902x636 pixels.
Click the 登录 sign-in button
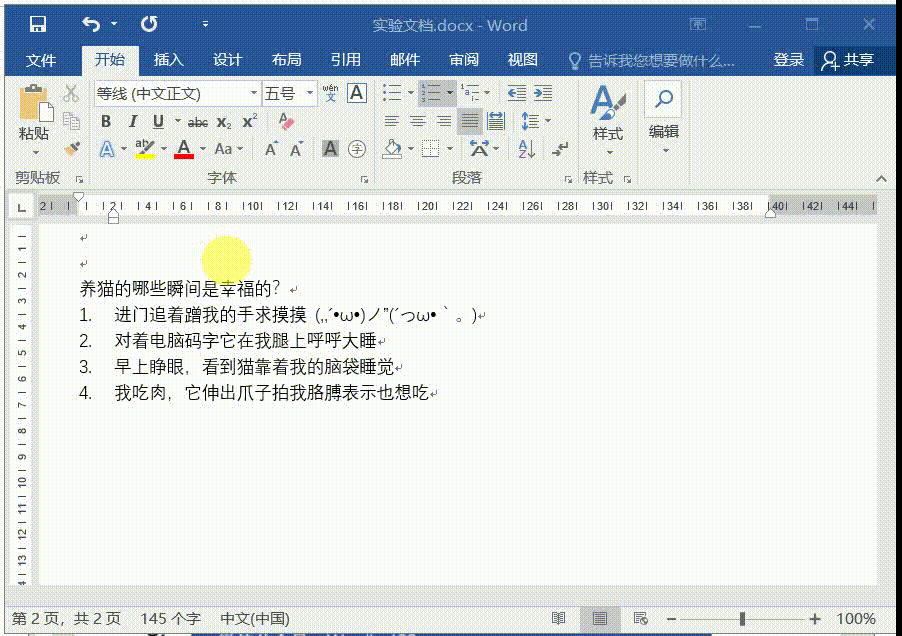tap(788, 60)
